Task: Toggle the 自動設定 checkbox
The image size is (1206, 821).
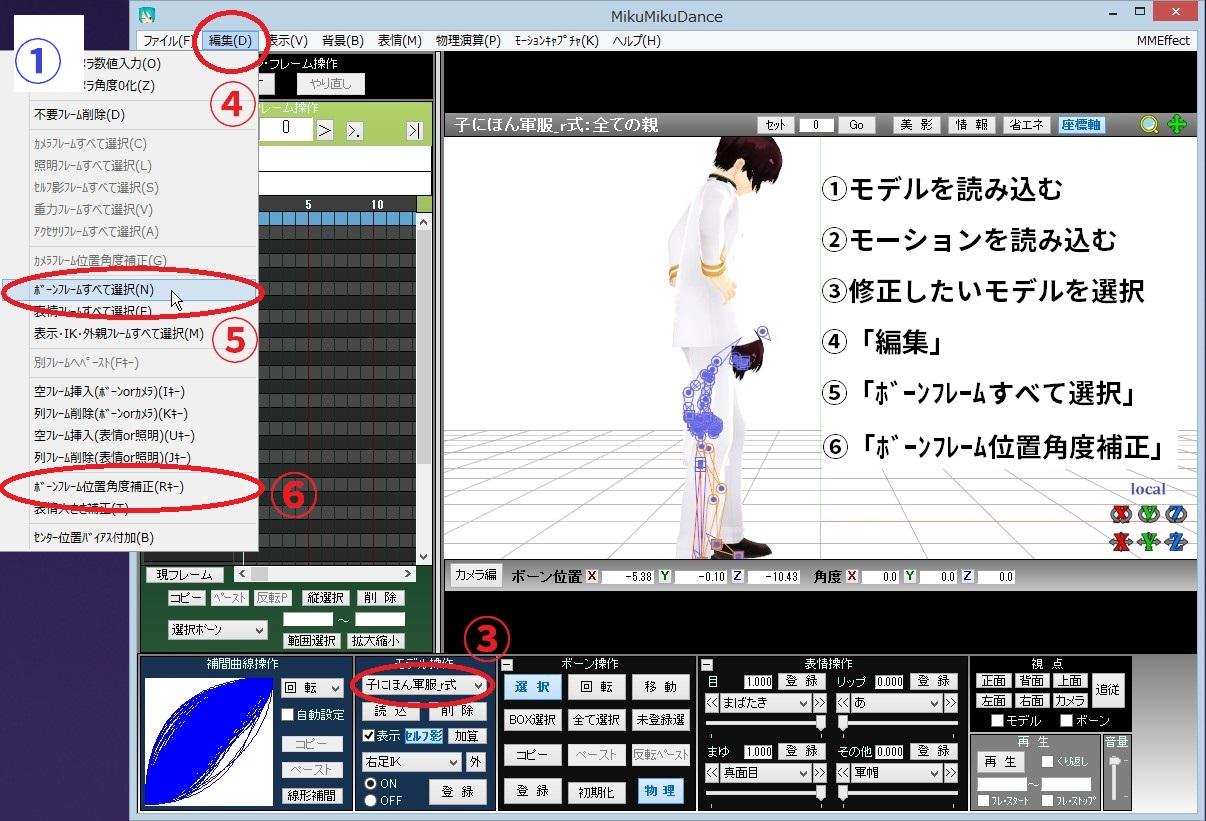Action: pos(288,715)
